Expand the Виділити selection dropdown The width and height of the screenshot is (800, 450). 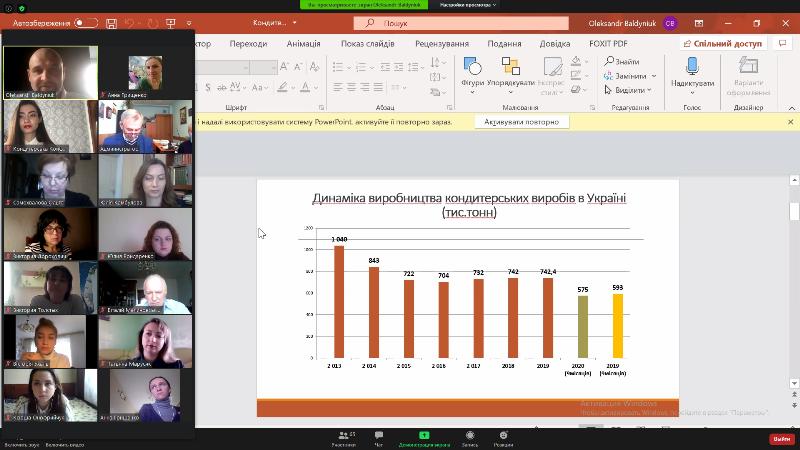tap(651, 90)
